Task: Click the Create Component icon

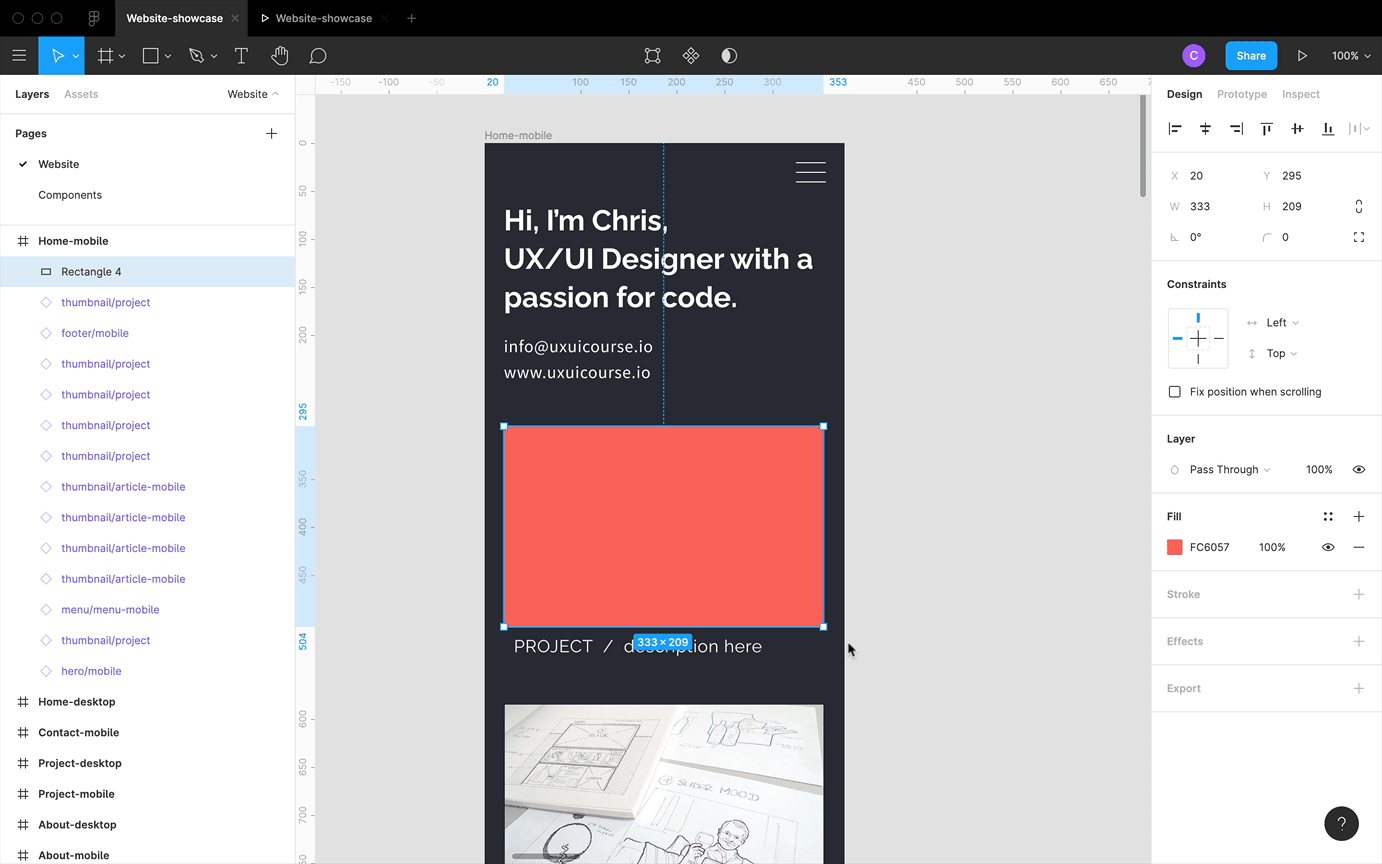Action: click(690, 56)
